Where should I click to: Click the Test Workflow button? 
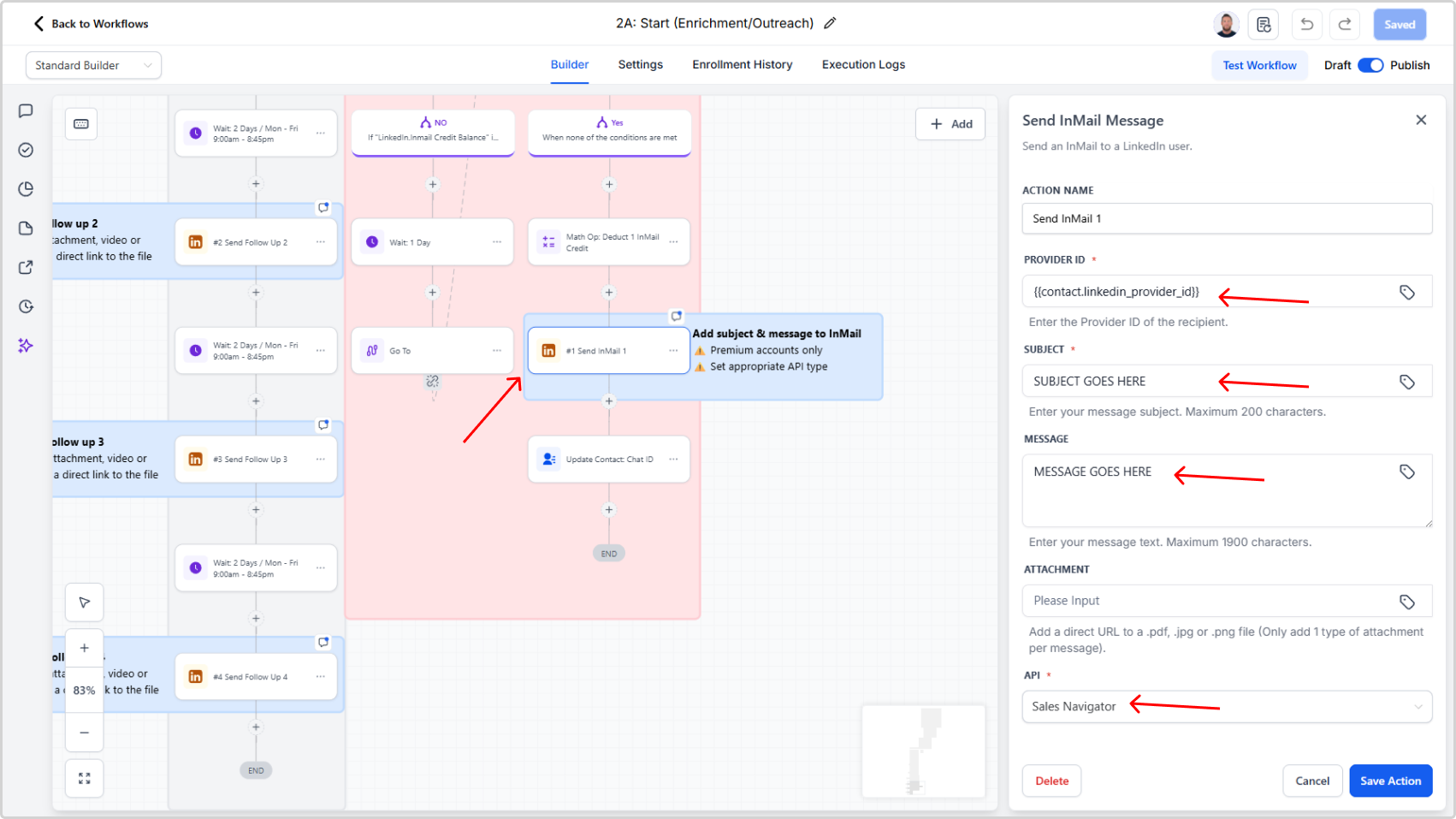click(1259, 65)
